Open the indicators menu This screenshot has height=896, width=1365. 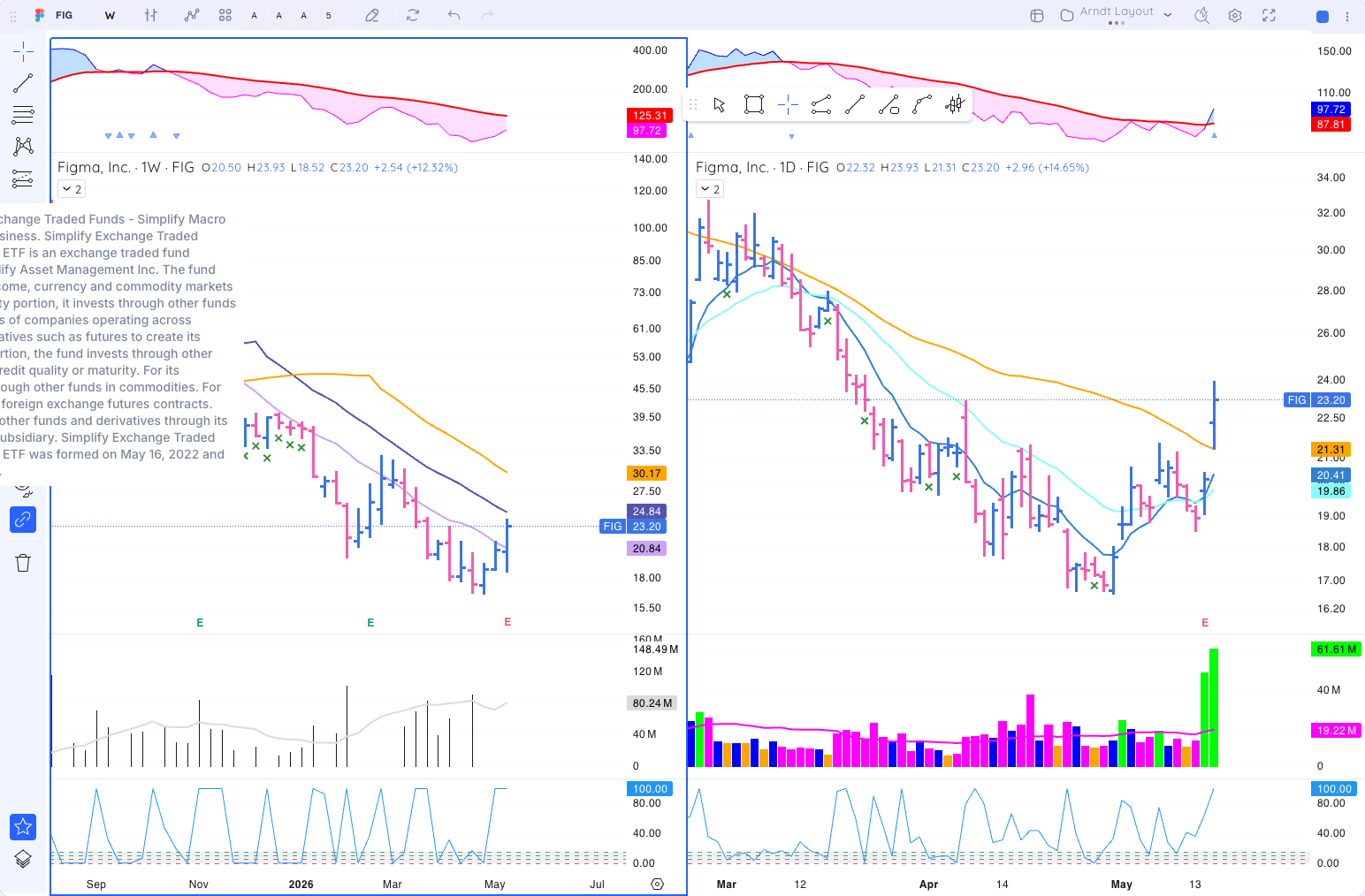pyautogui.click(x=192, y=15)
